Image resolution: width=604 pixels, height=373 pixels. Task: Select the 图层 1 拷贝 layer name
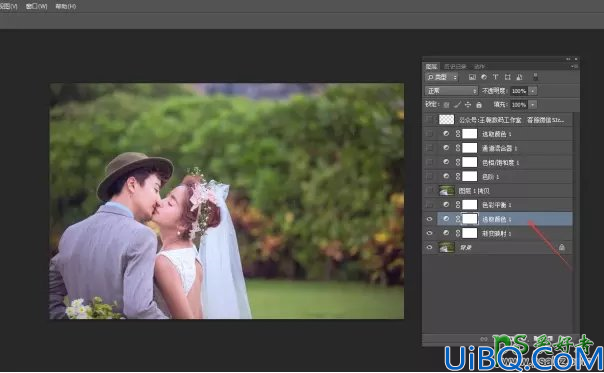[474, 191]
